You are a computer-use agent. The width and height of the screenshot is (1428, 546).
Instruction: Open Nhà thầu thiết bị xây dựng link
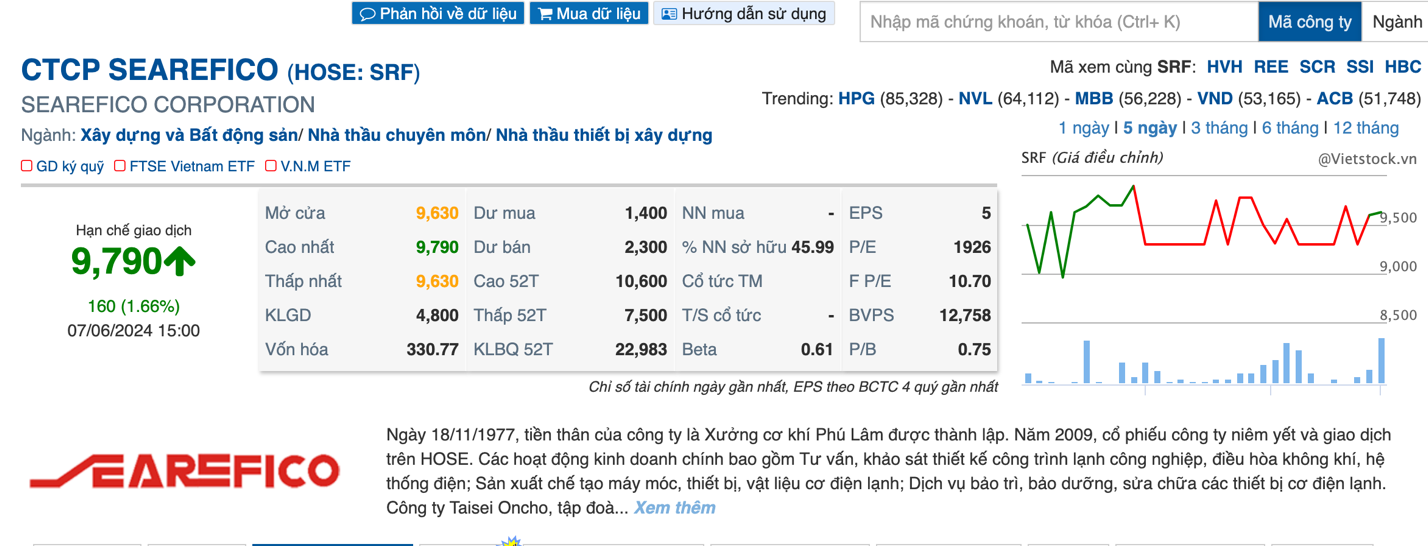coord(604,135)
